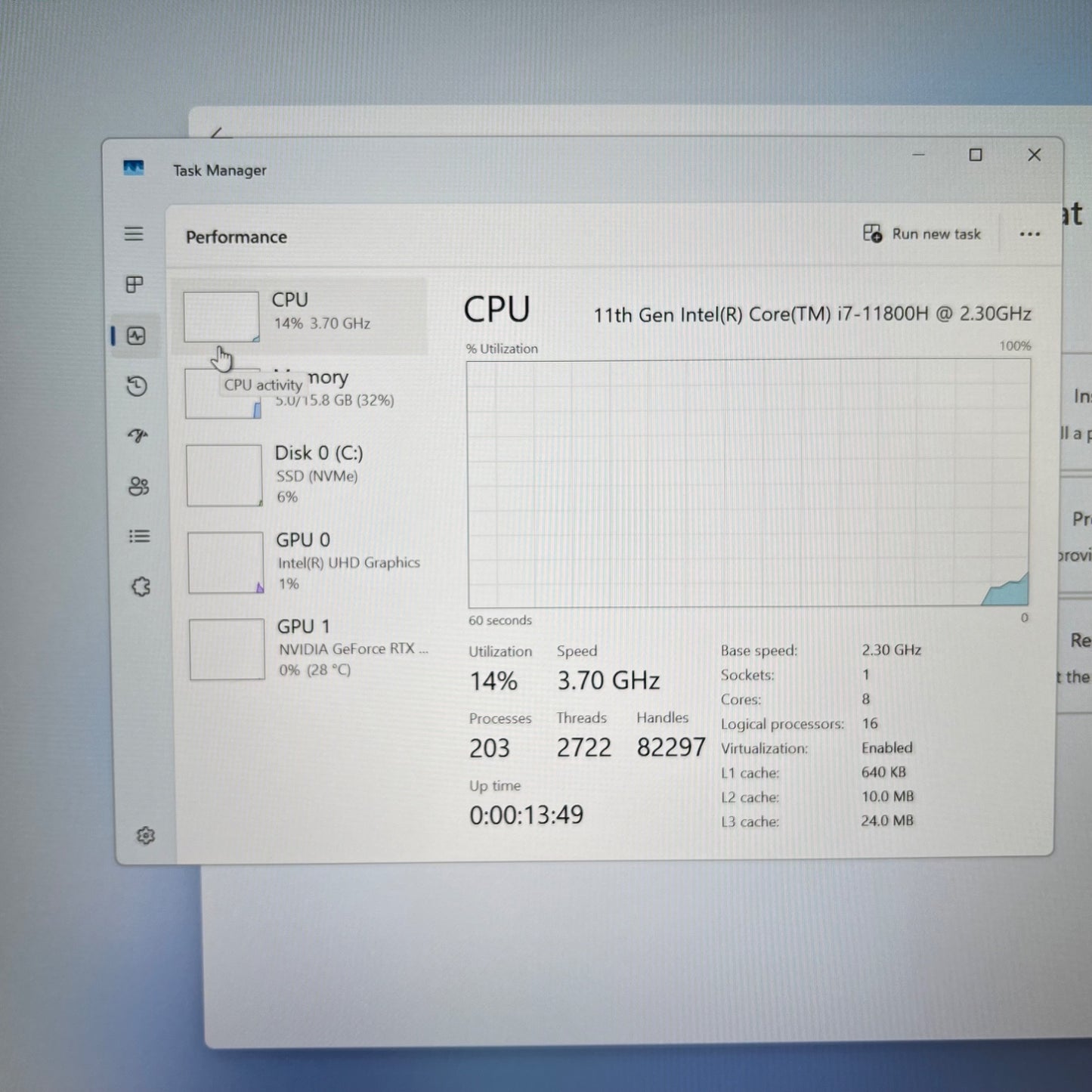
Task: Open the Task Manager hamburger navigation menu
Action: (x=134, y=234)
